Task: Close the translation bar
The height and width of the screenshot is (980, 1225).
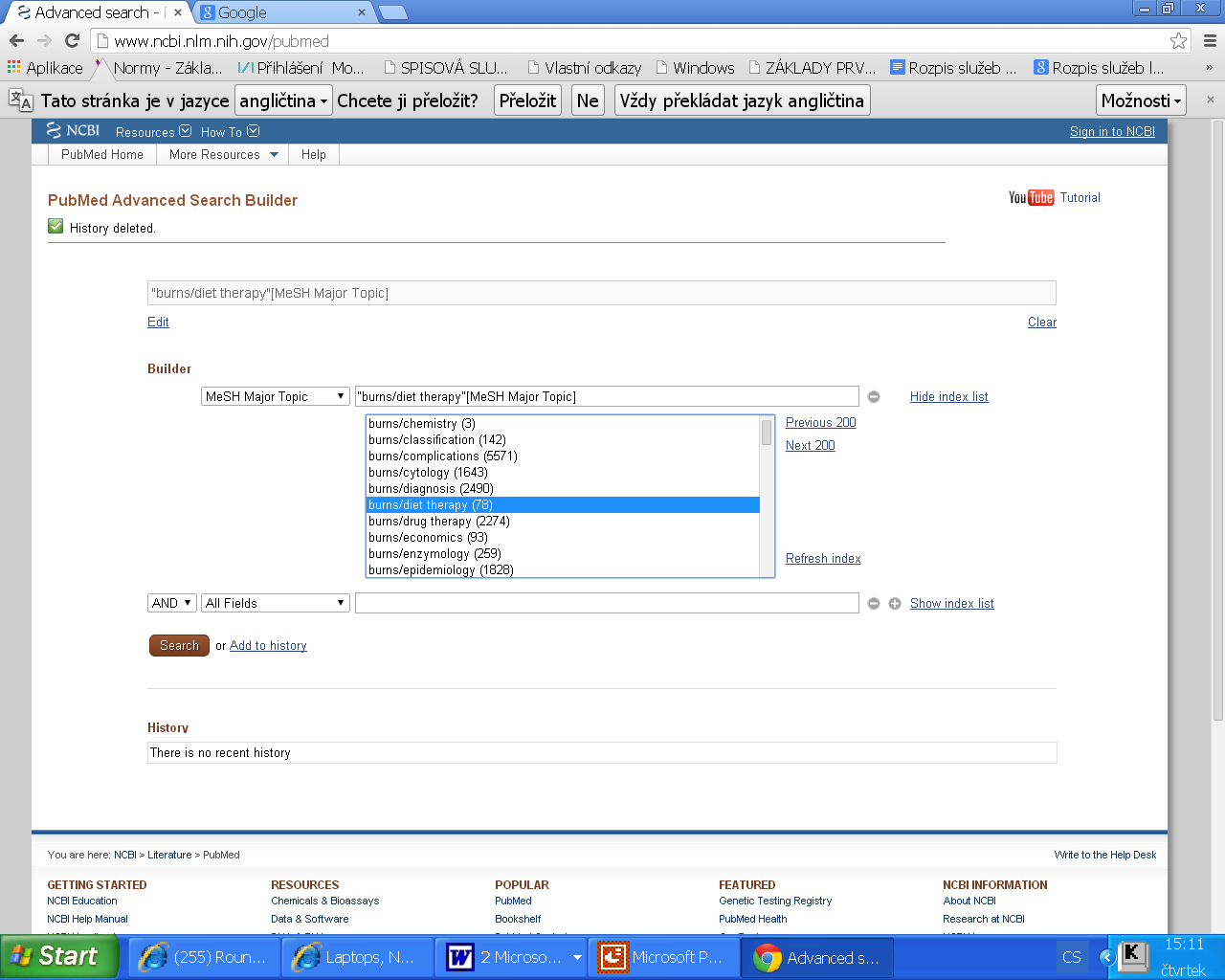Action: [x=1210, y=100]
